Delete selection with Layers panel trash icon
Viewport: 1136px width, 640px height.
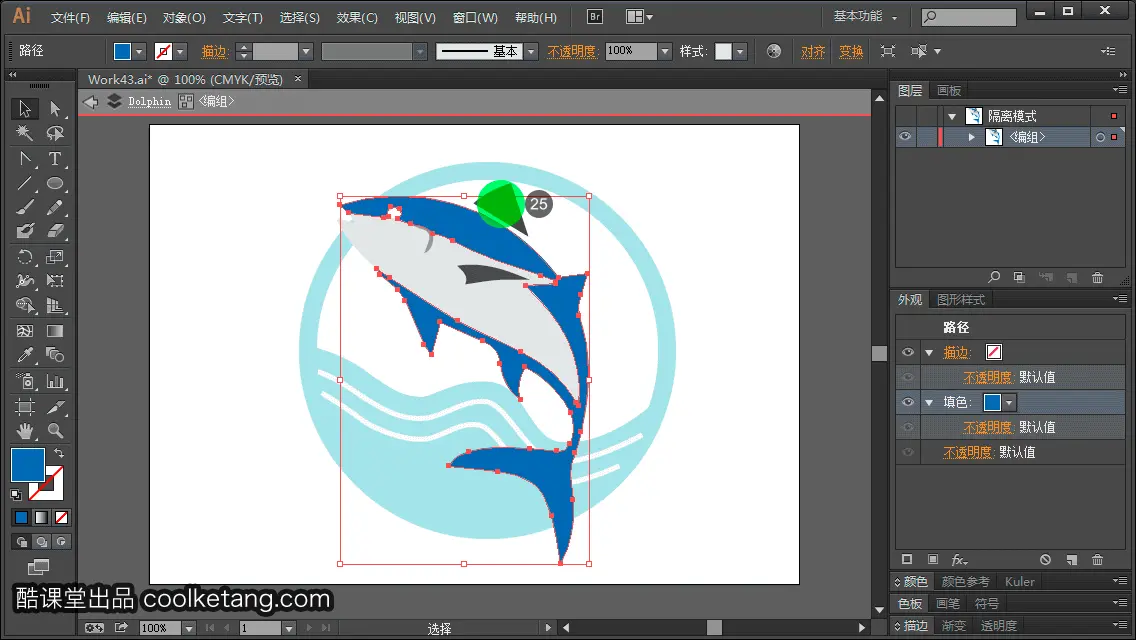pyautogui.click(x=1098, y=278)
